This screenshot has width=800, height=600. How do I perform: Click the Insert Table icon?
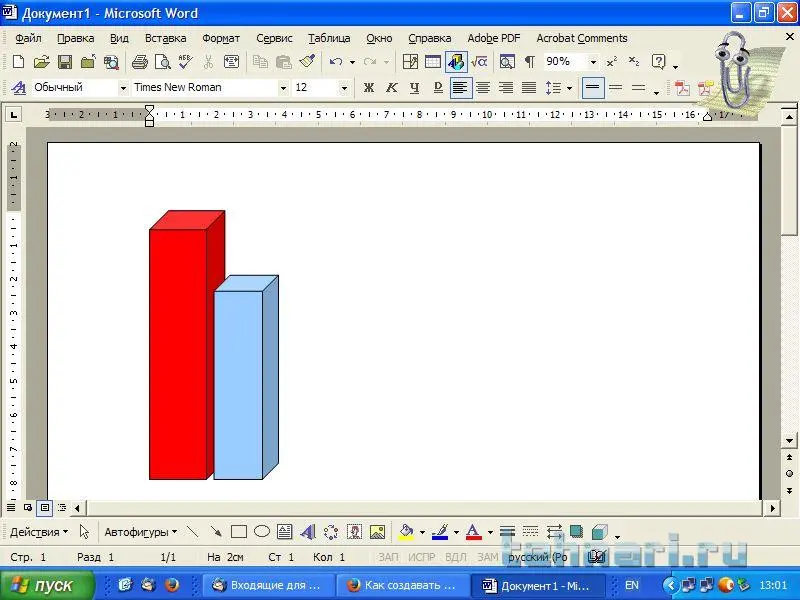(433, 62)
